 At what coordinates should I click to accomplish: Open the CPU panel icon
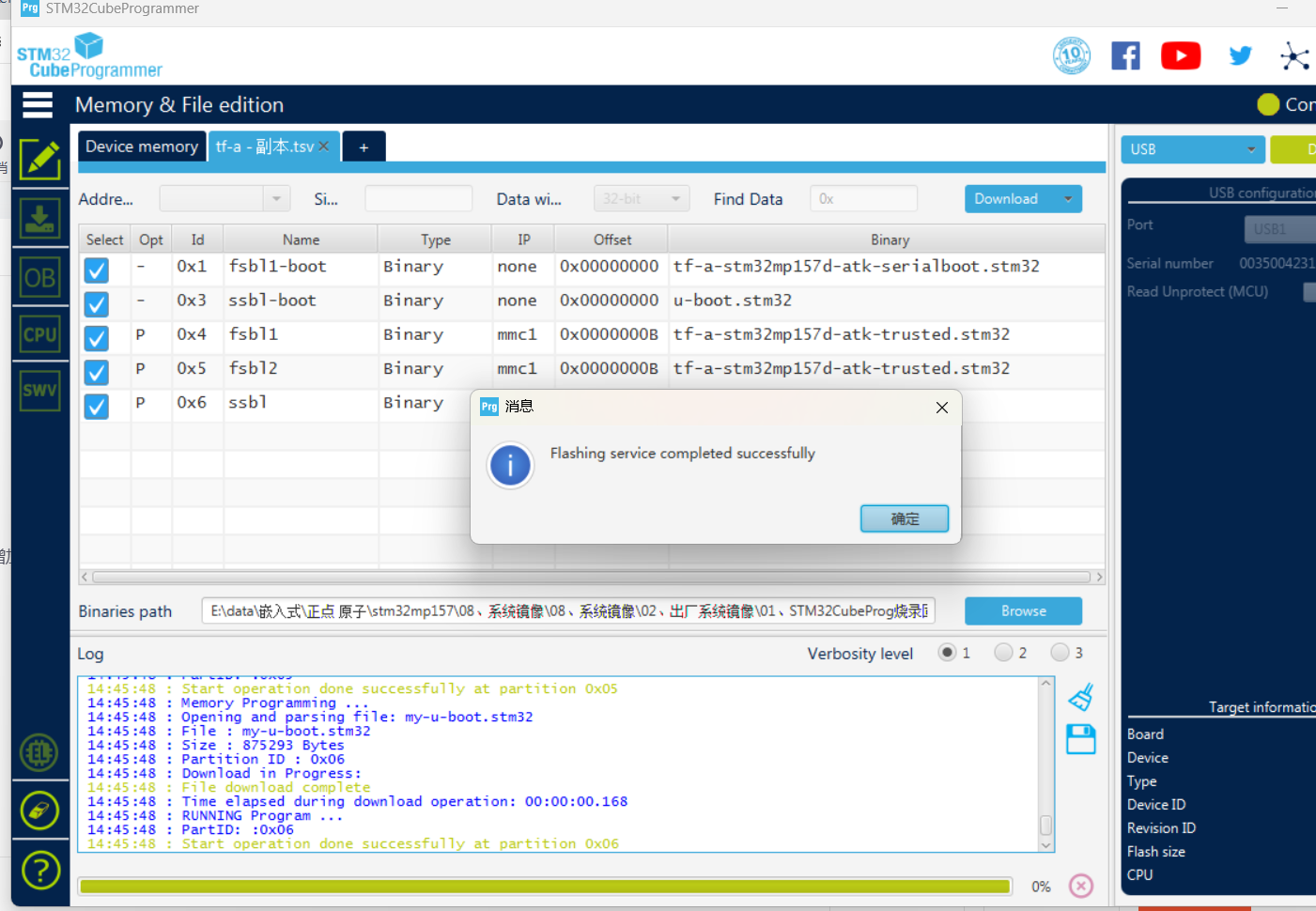[x=40, y=334]
